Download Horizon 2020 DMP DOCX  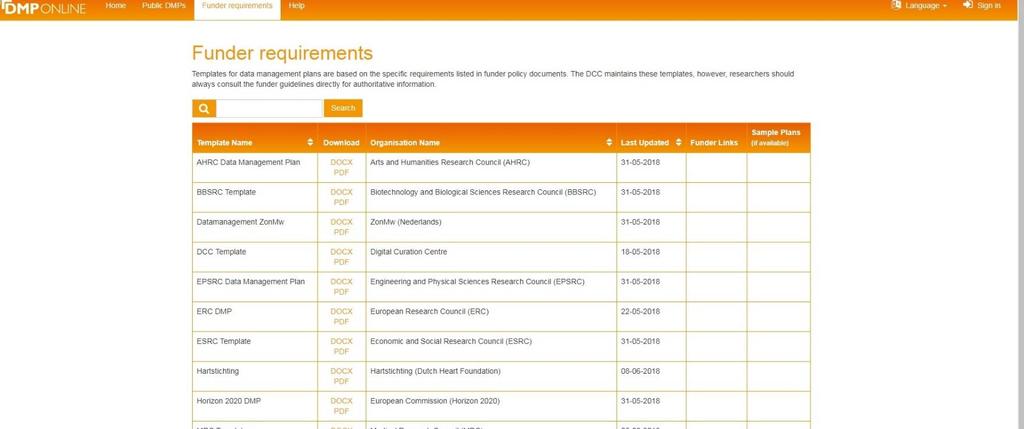(x=341, y=402)
